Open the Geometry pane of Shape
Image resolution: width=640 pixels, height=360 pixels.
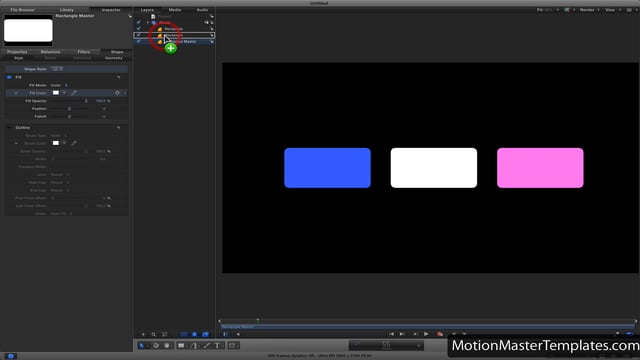(x=113, y=58)
